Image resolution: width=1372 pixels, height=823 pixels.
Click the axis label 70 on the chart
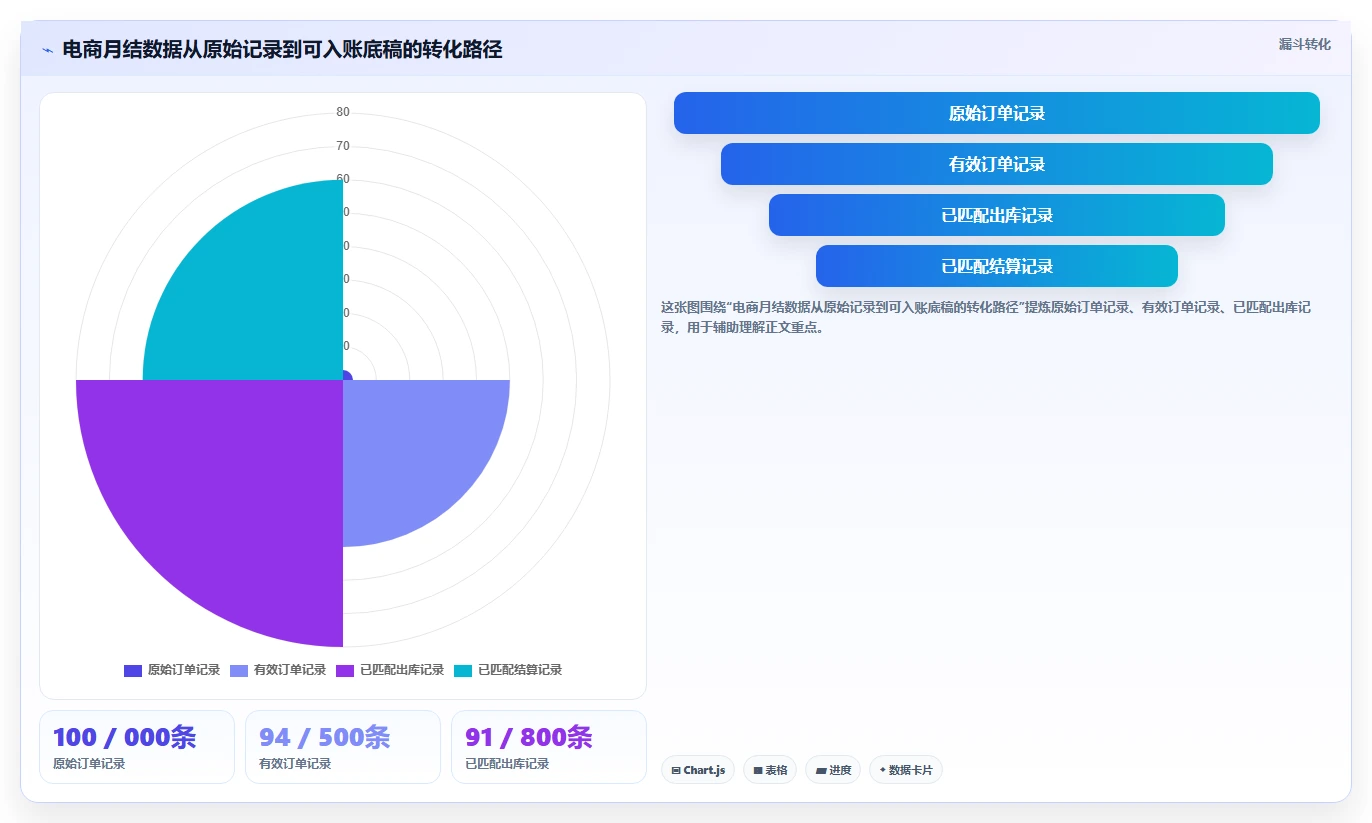point(343,146)
